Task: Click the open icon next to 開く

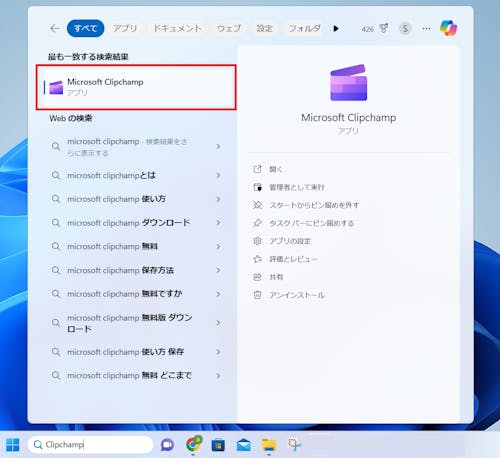Action: click(x=257, y=169)
